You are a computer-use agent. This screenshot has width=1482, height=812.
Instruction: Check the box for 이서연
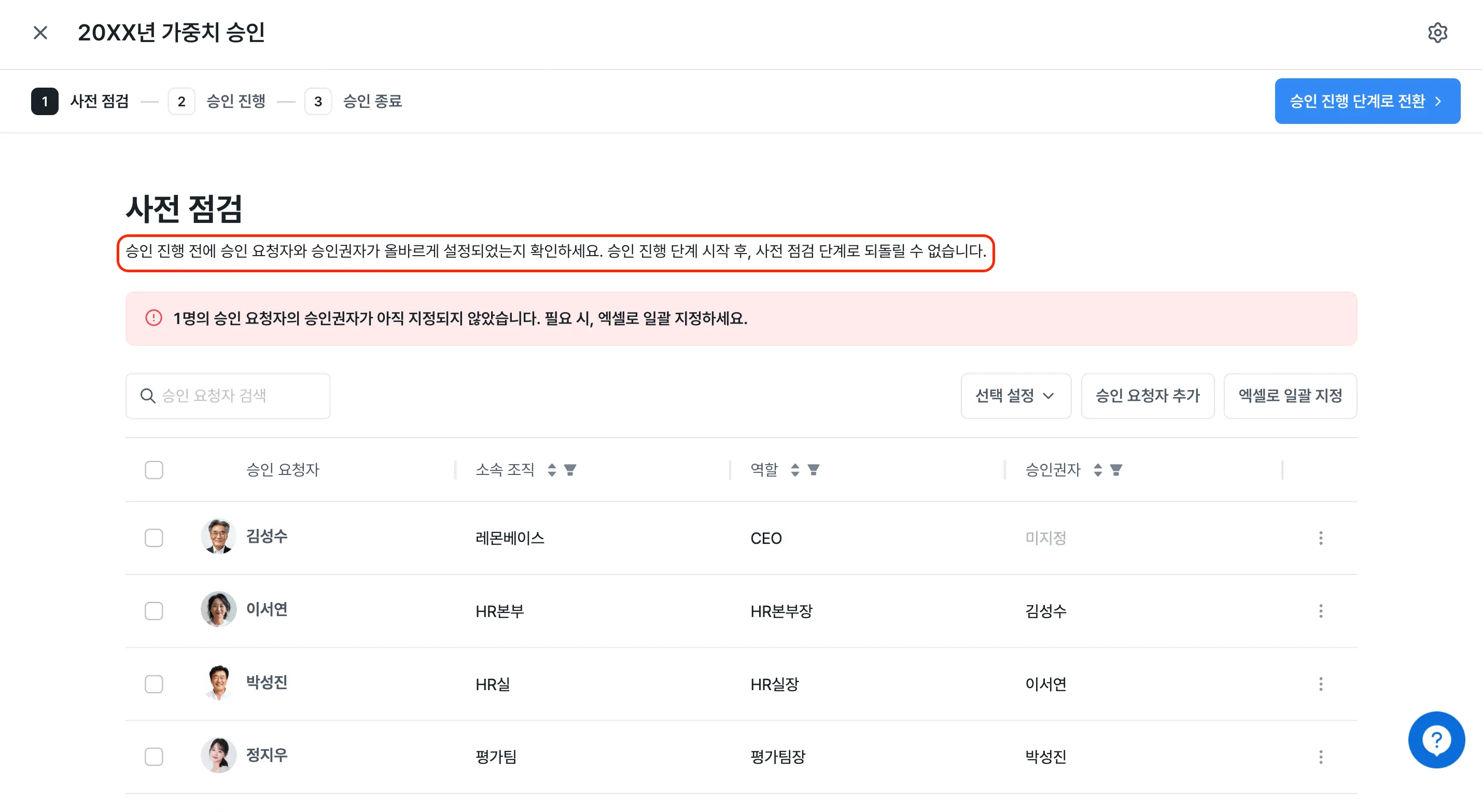154,611
